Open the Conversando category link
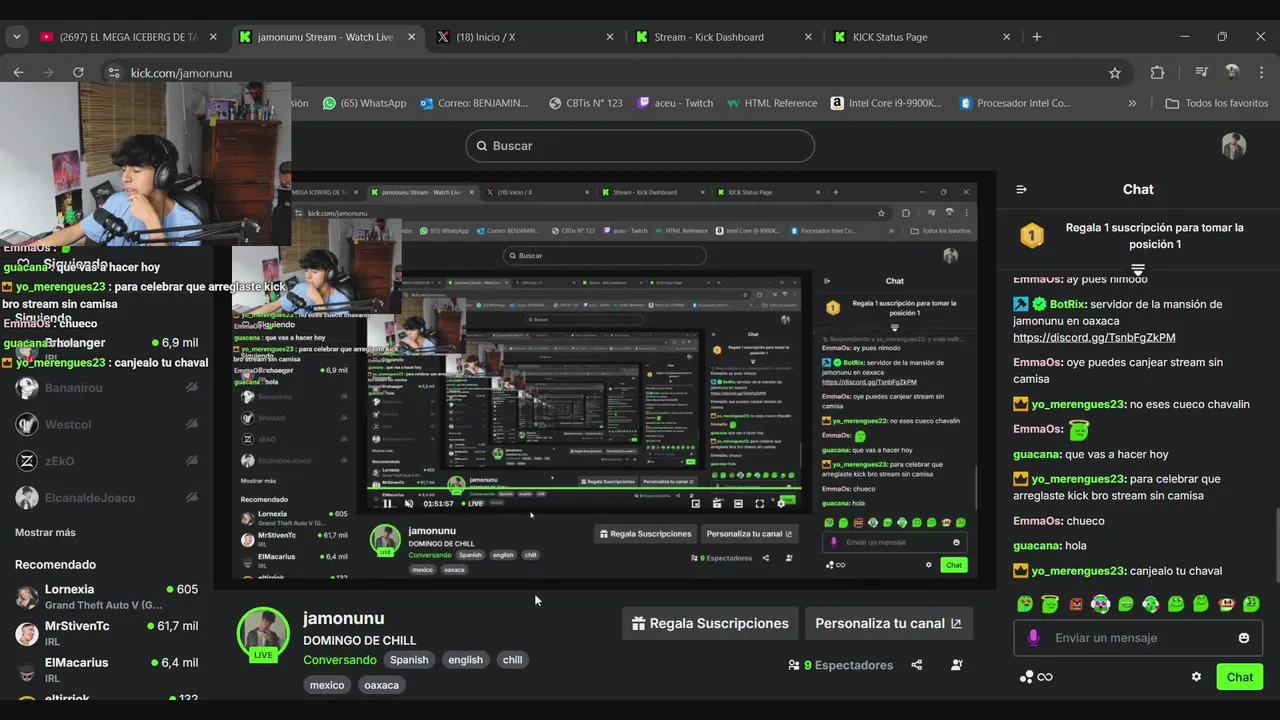 (x=340, y=660)
